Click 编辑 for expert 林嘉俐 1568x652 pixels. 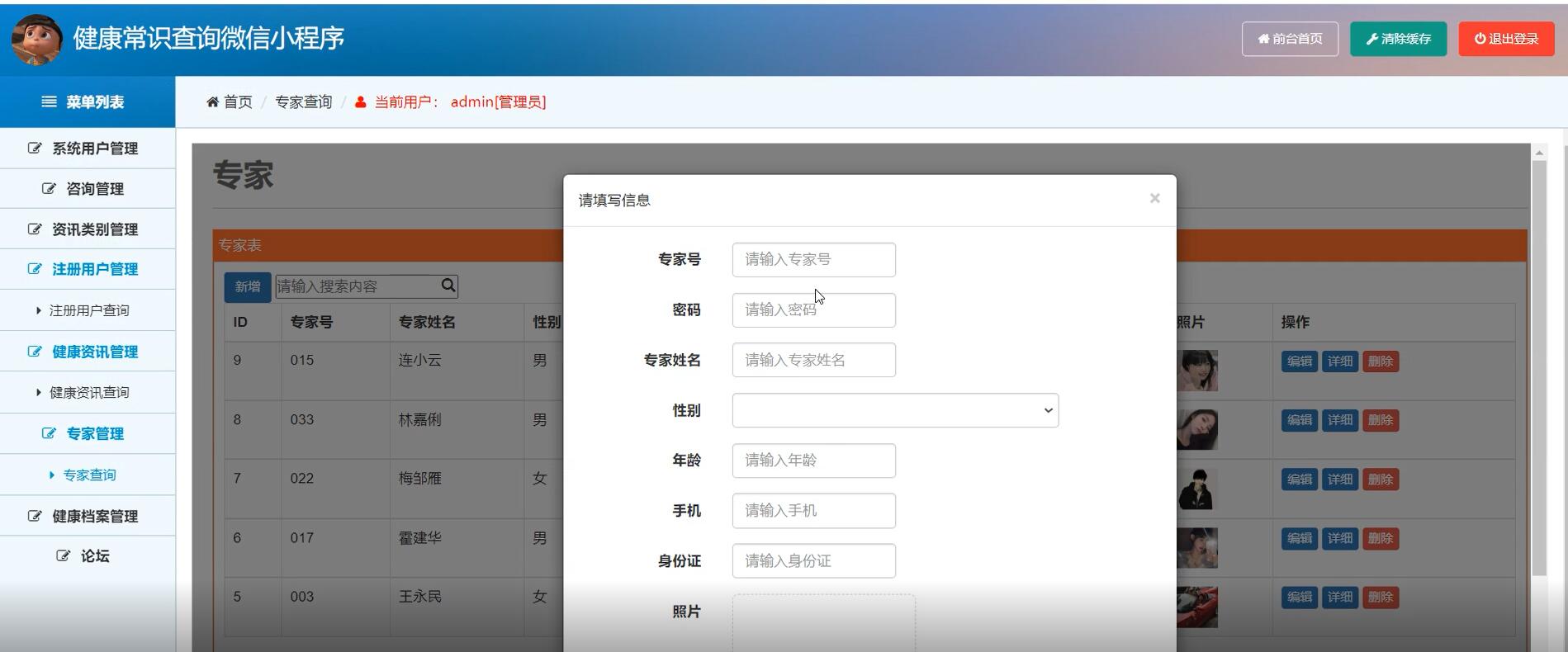pyautogui.click(x=1300, y=420)
